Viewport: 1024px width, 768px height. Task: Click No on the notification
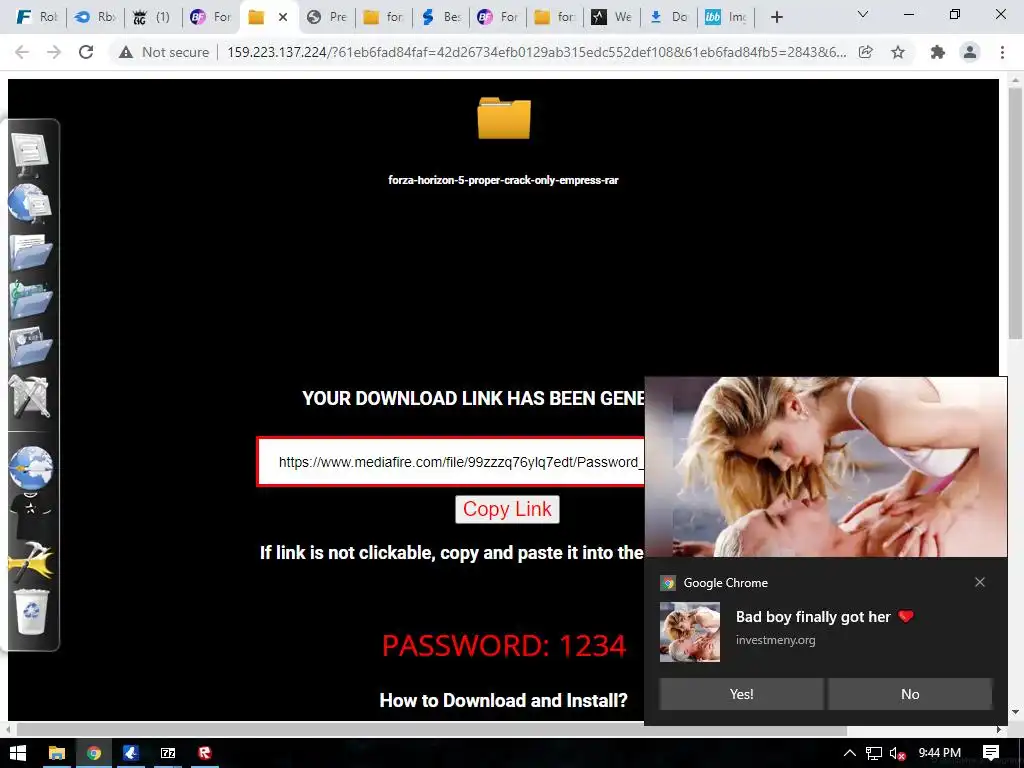tap(910, 694)
